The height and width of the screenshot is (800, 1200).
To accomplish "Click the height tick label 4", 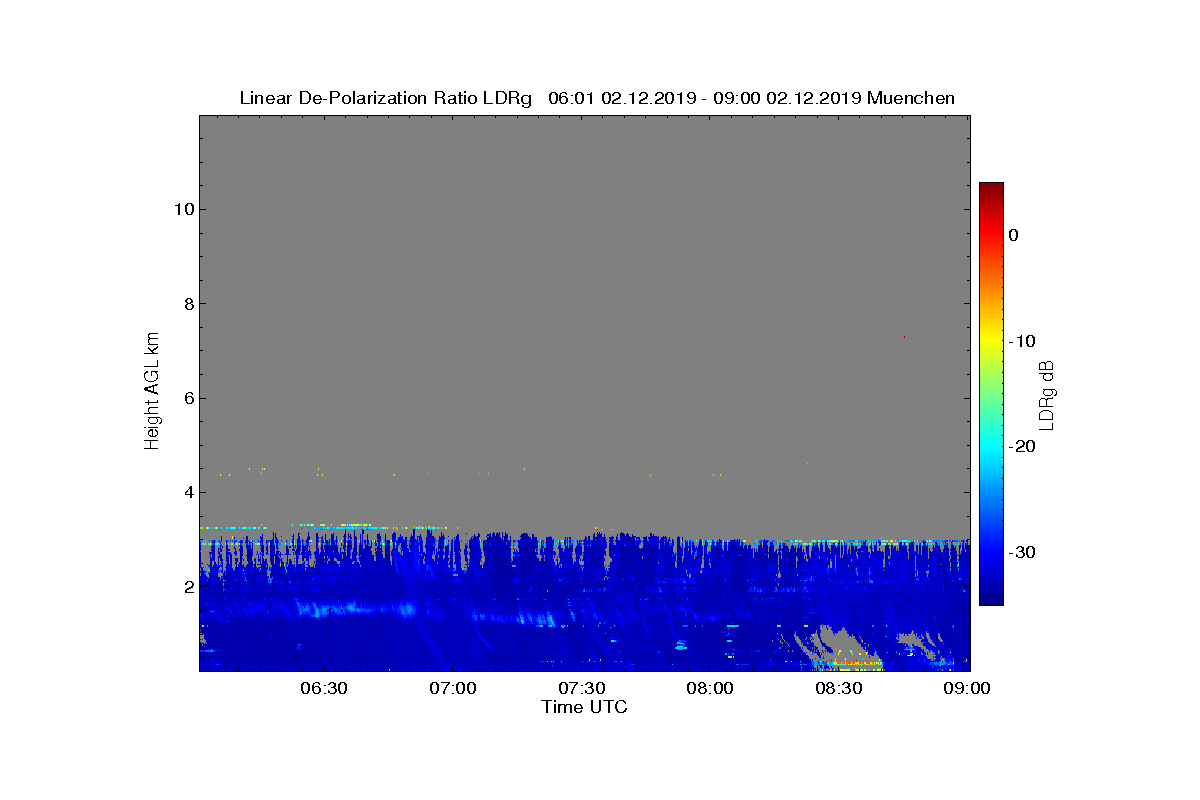I will pos(188,492).
